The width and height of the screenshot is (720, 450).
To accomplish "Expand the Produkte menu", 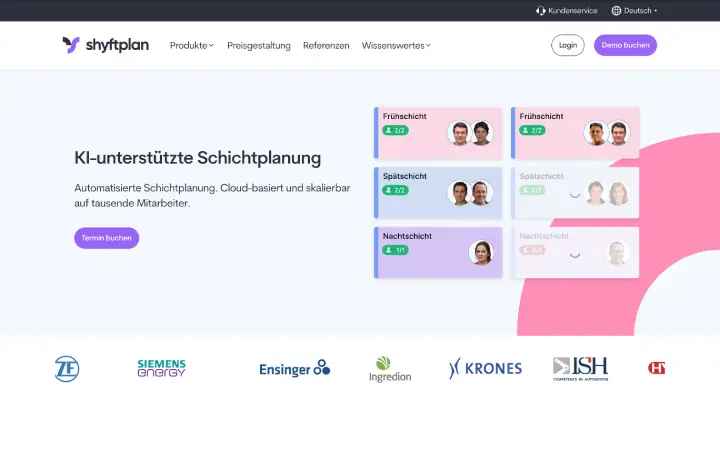I will click(192, 45).
